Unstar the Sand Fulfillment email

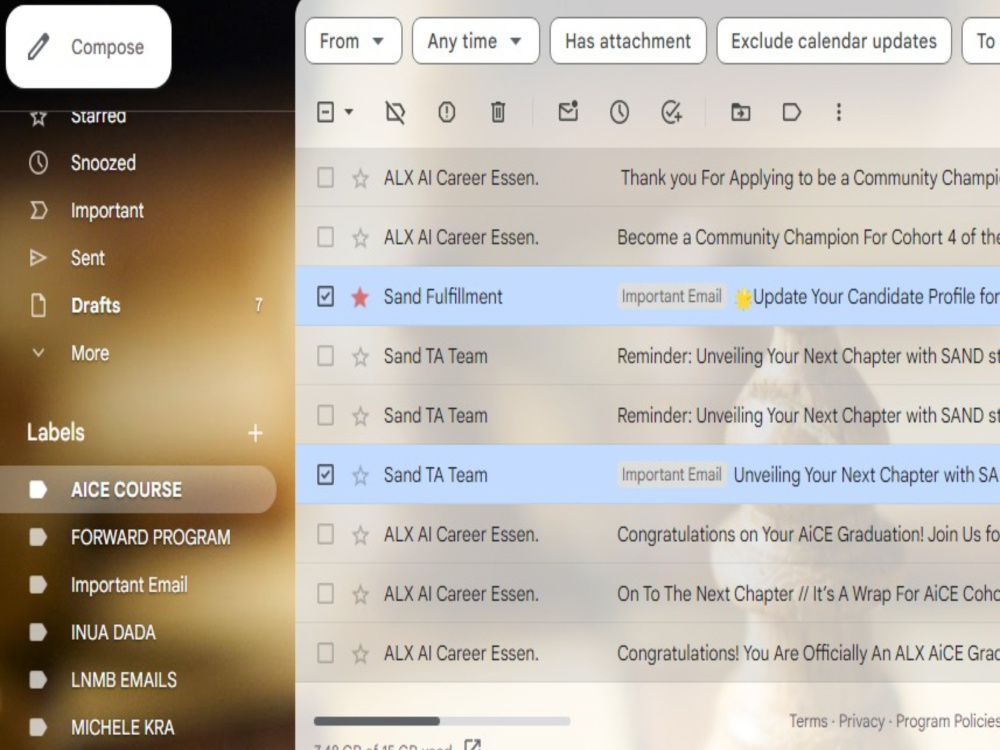(x=360, y=297)
